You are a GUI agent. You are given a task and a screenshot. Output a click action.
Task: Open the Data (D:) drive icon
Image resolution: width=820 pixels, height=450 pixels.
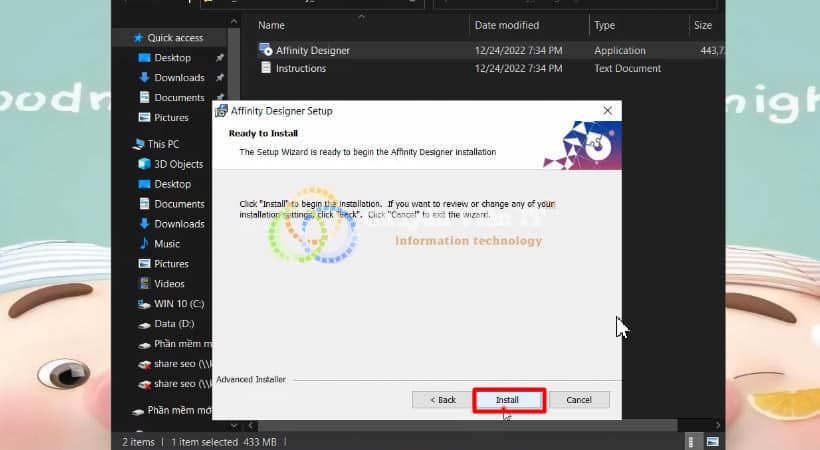tap(144, 324)
